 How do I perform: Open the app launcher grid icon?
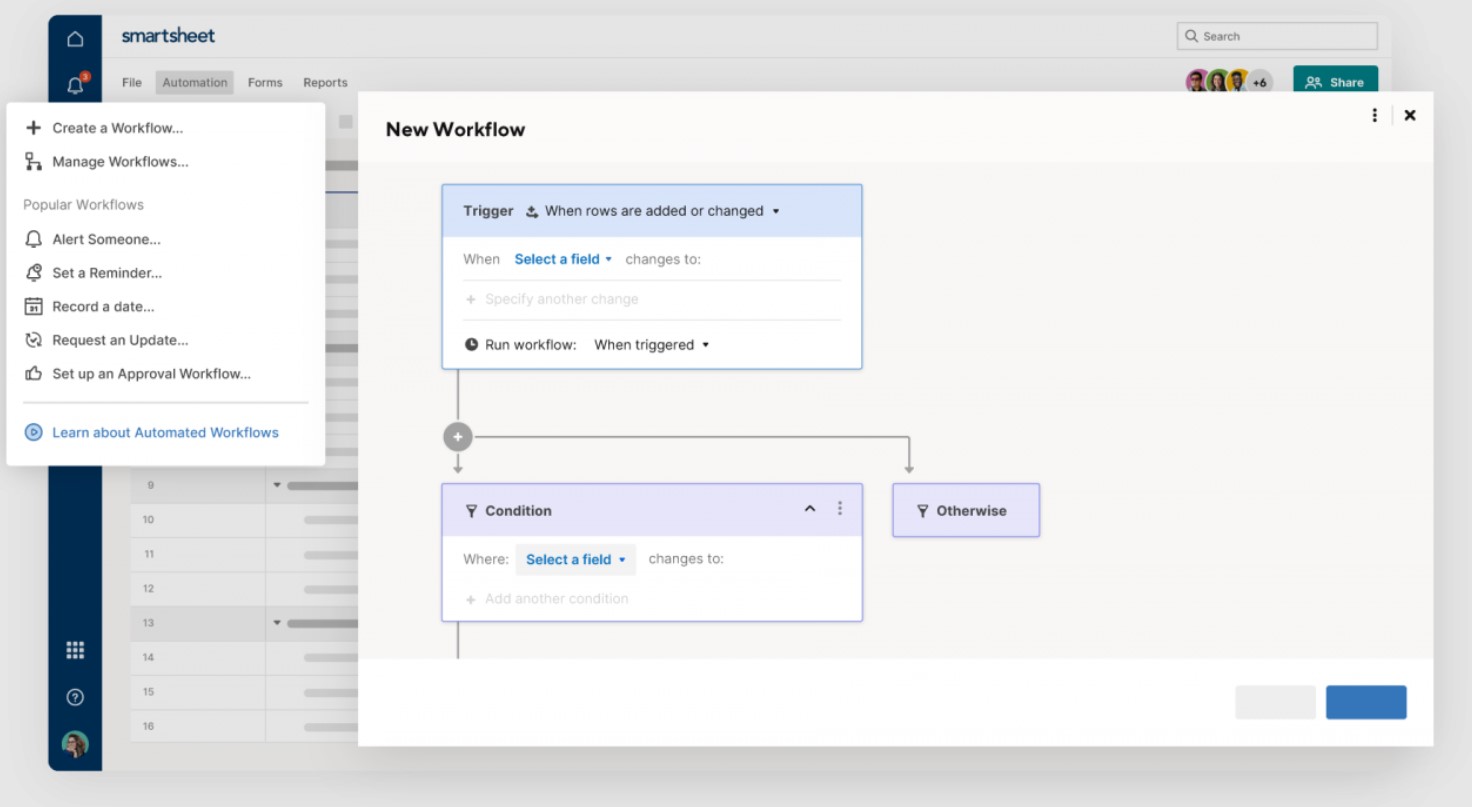coord(75,650)
